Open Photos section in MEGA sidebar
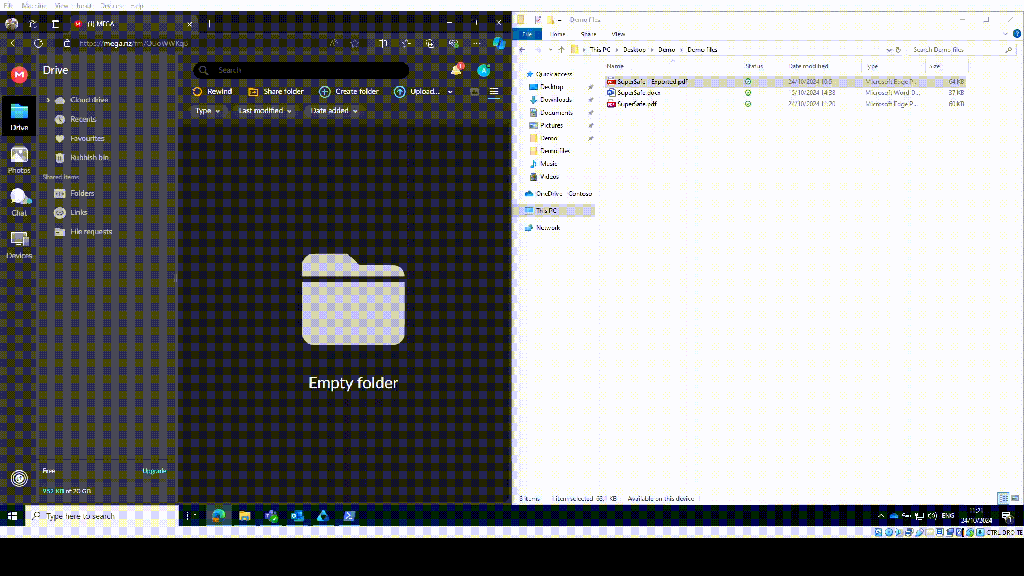Viewport: 1024px width, 576px height. tap(19, 159)
